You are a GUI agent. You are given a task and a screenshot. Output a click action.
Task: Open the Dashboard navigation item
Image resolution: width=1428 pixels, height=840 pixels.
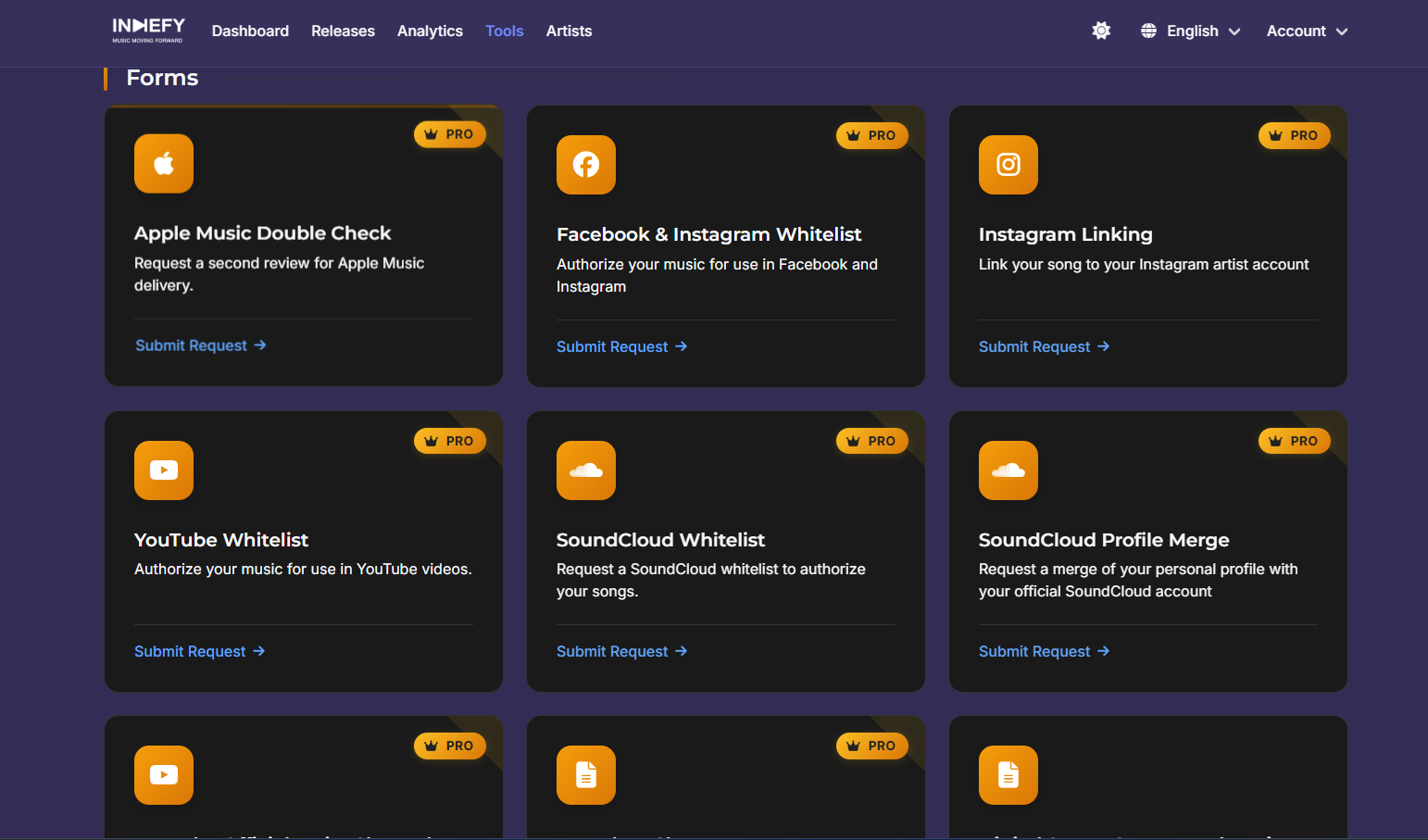click(x=250, y=31)
